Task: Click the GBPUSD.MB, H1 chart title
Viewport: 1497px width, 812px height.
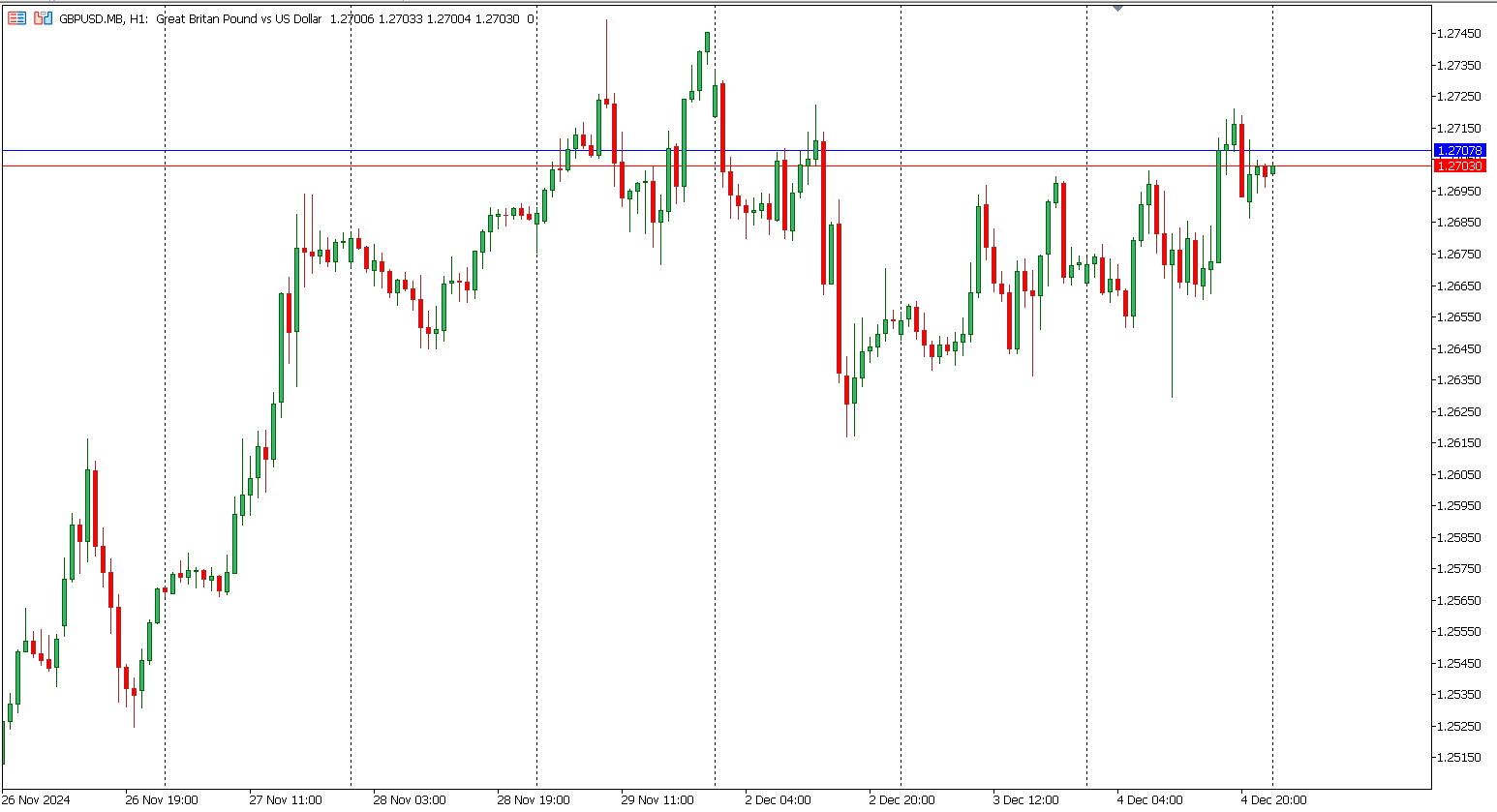Action: (104, 18)
